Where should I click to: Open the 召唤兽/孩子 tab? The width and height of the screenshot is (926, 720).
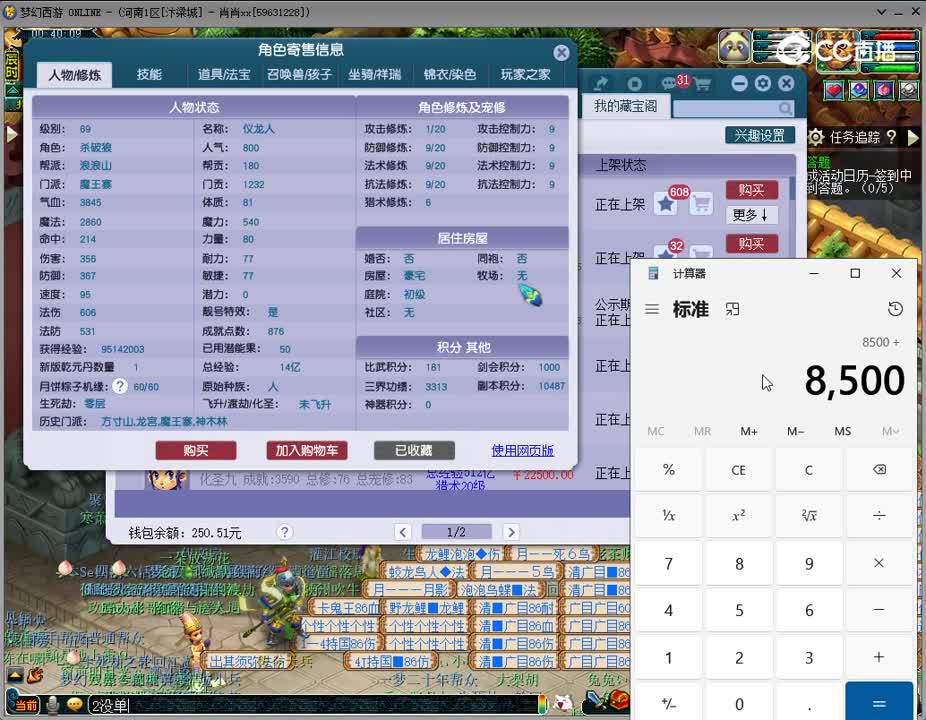click(x=299, y=74)
